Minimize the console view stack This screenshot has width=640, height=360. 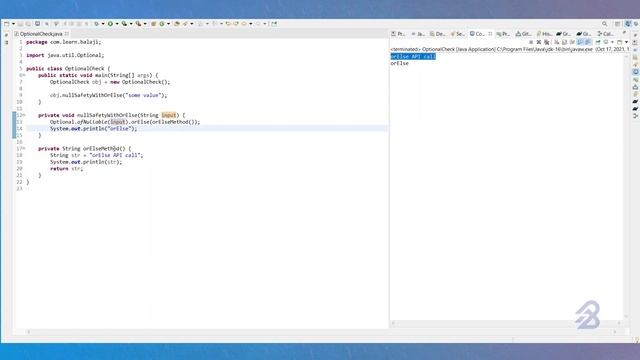tap(624, 32)
